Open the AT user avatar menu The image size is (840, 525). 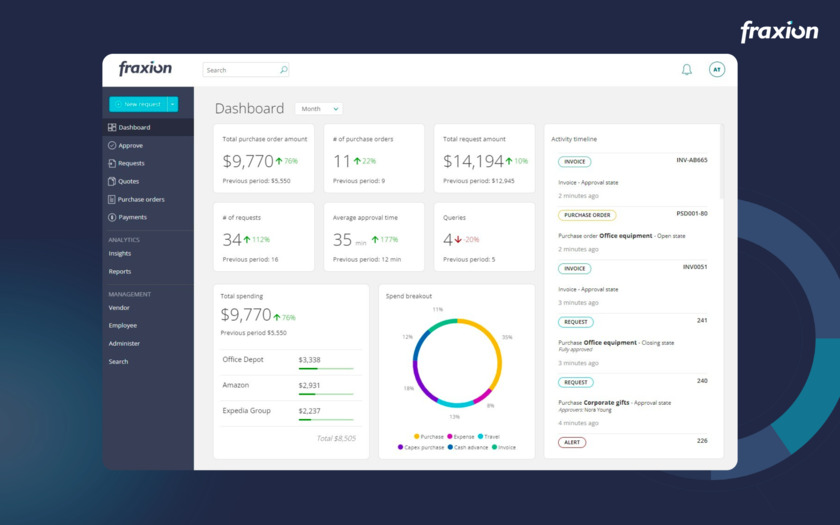click(717, 70)
